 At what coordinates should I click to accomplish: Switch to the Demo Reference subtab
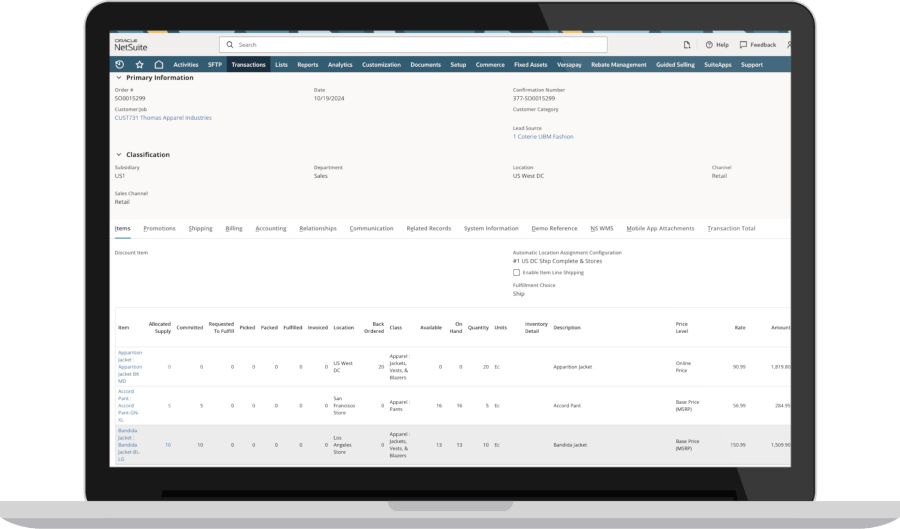coord(554,228)
